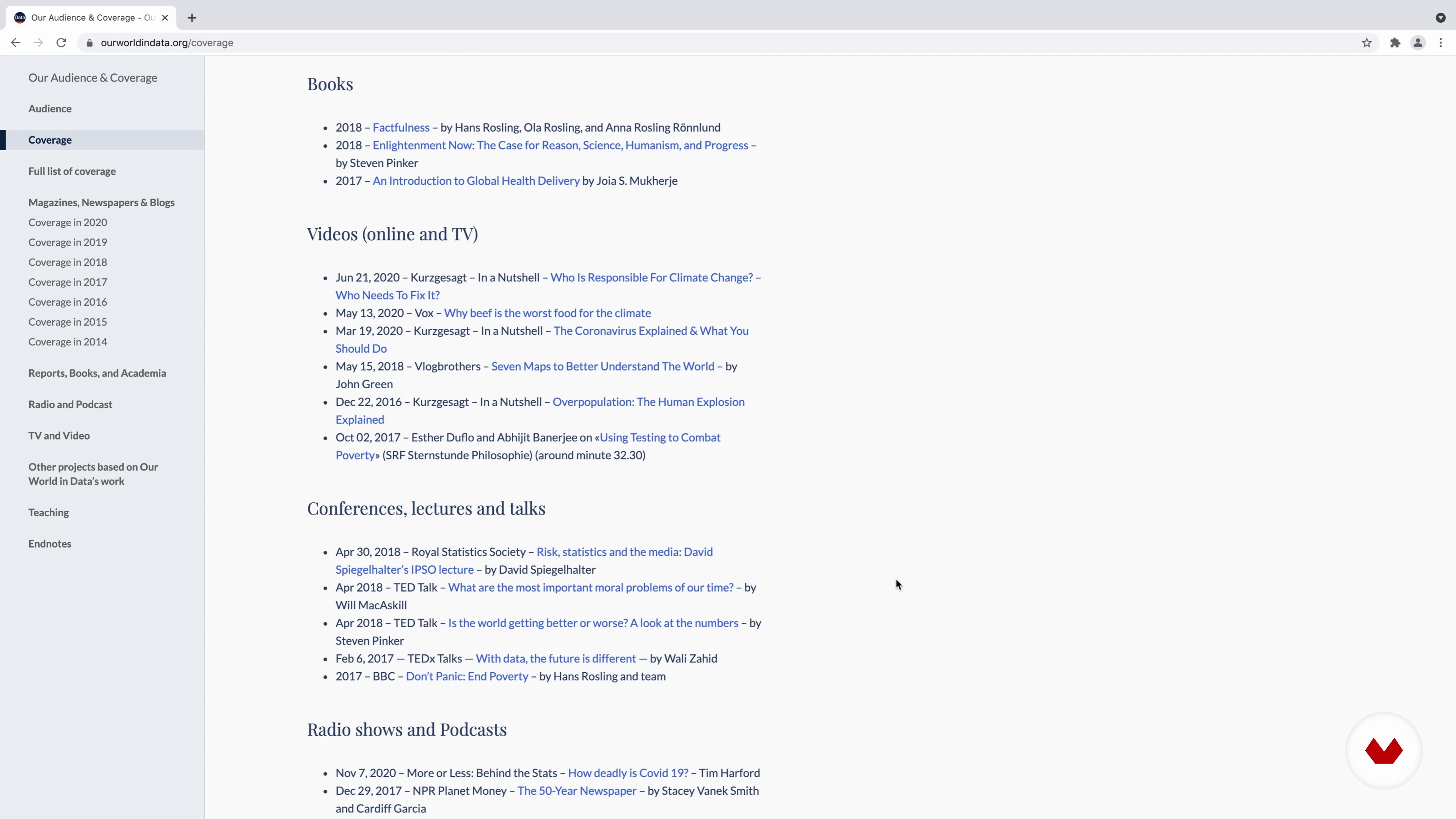1456x819 pixels.
Task: Open the Chrome three-dot menu
Action: (1441, 42)
